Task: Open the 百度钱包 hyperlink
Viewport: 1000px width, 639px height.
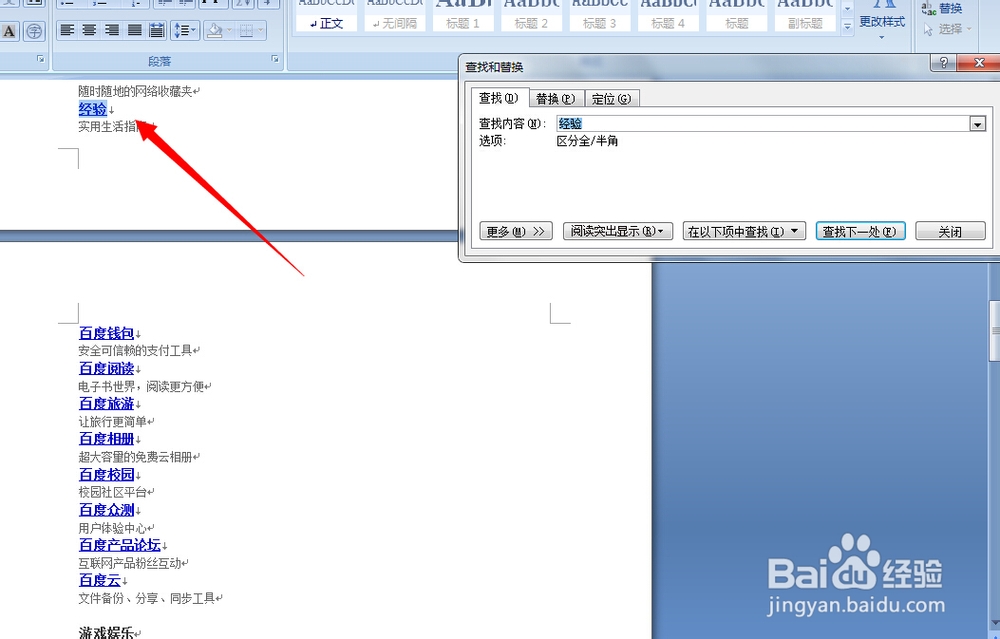Action: [106, 333]
